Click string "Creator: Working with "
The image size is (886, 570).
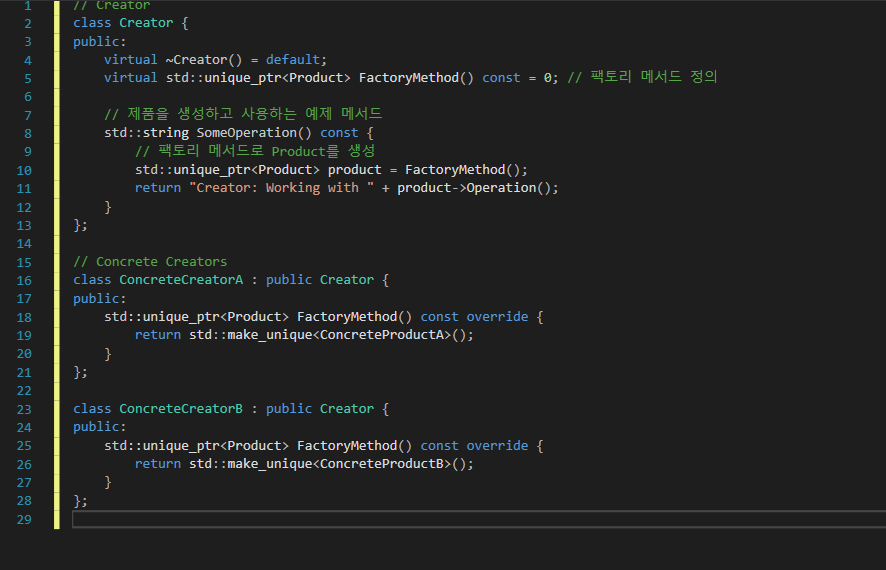(281, 188)
